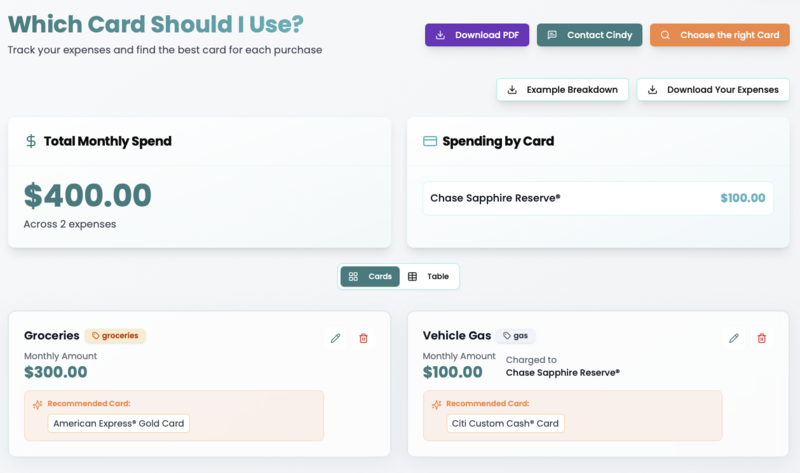Switch to the Cards view

pos(370,276)
